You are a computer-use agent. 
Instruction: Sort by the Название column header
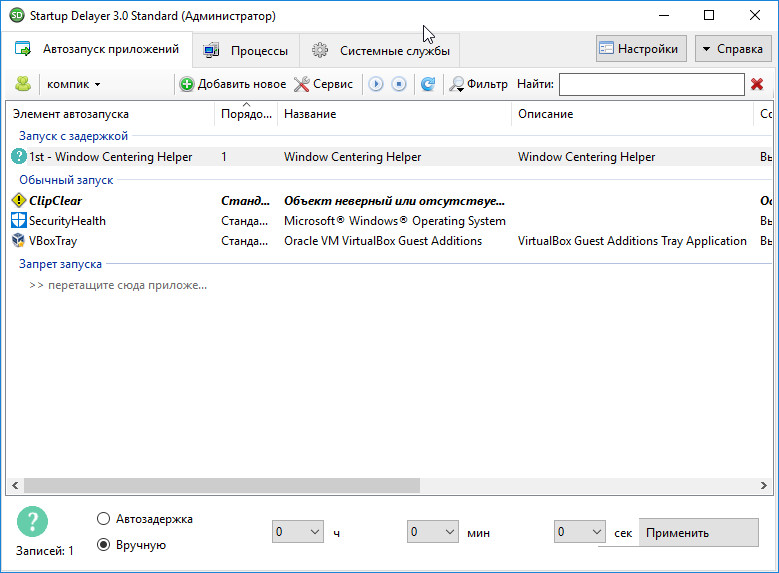(394, 114)
